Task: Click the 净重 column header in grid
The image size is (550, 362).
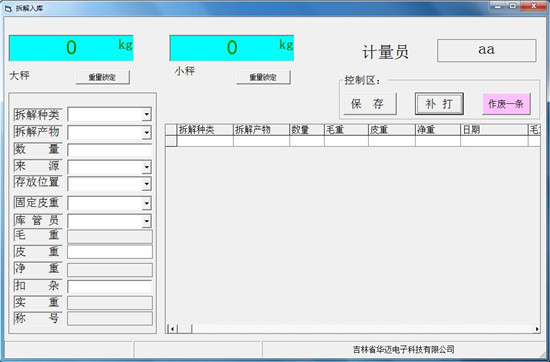Action: coord(438,130)
